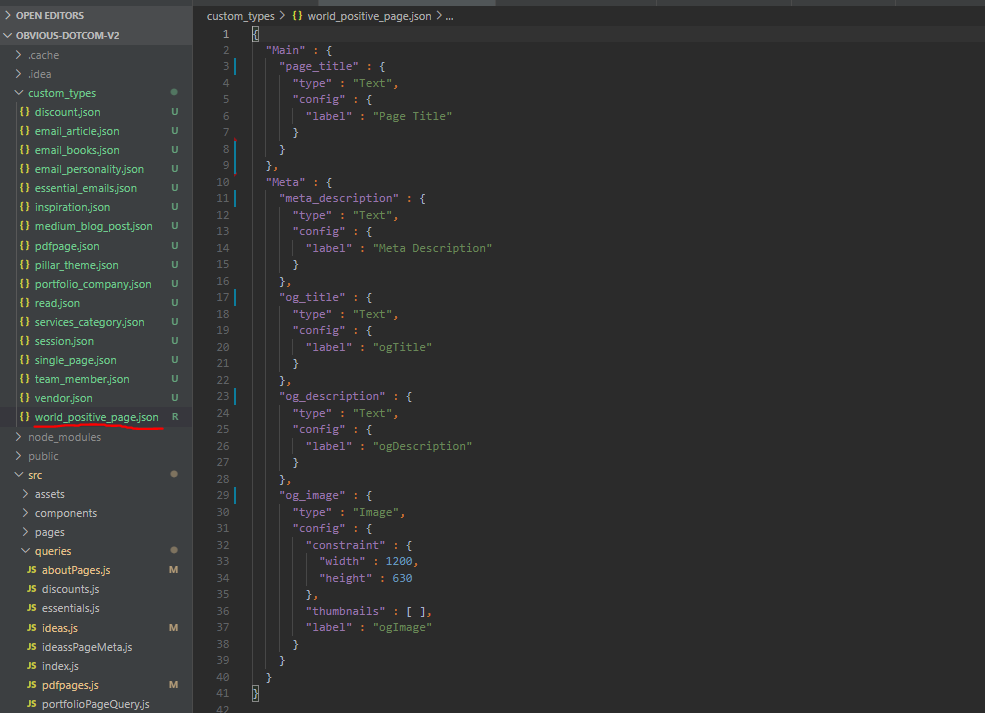Screen dimensions: 985x713
Task: Click the {} icon beside inspiration.json
Action: tap(23, 207)
